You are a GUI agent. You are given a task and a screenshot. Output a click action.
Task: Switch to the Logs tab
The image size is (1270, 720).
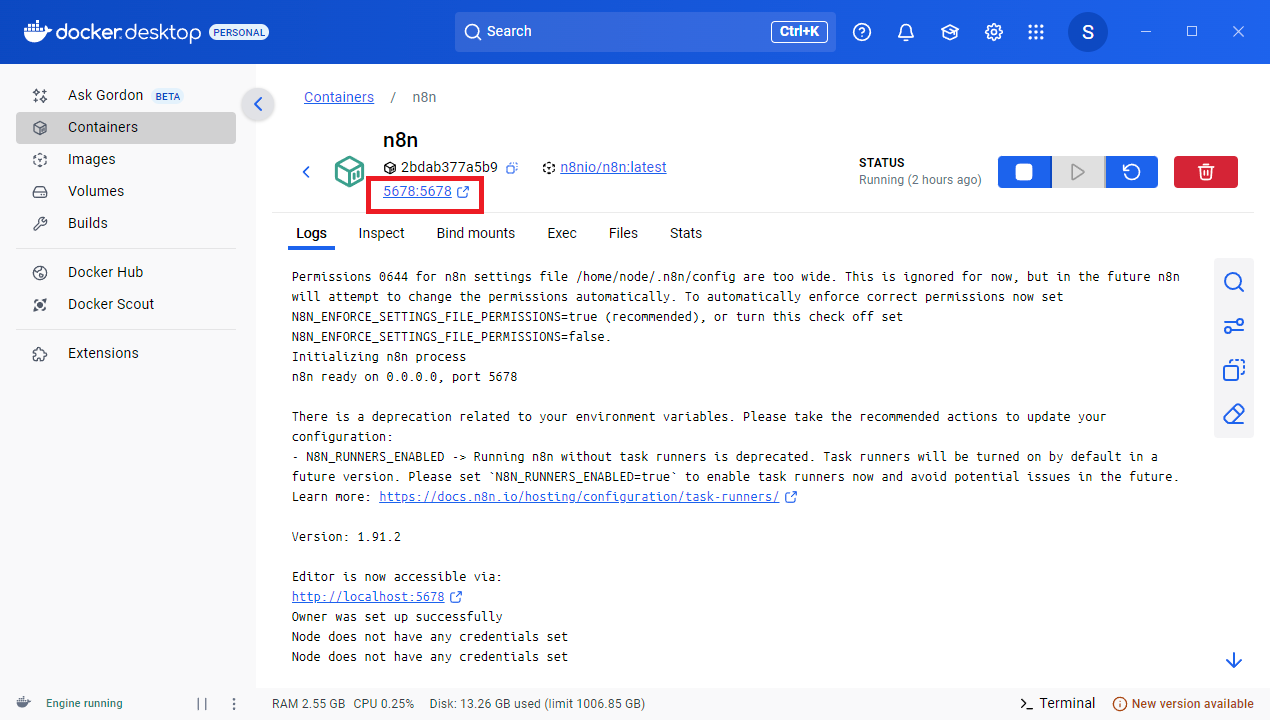coord(311,233)
